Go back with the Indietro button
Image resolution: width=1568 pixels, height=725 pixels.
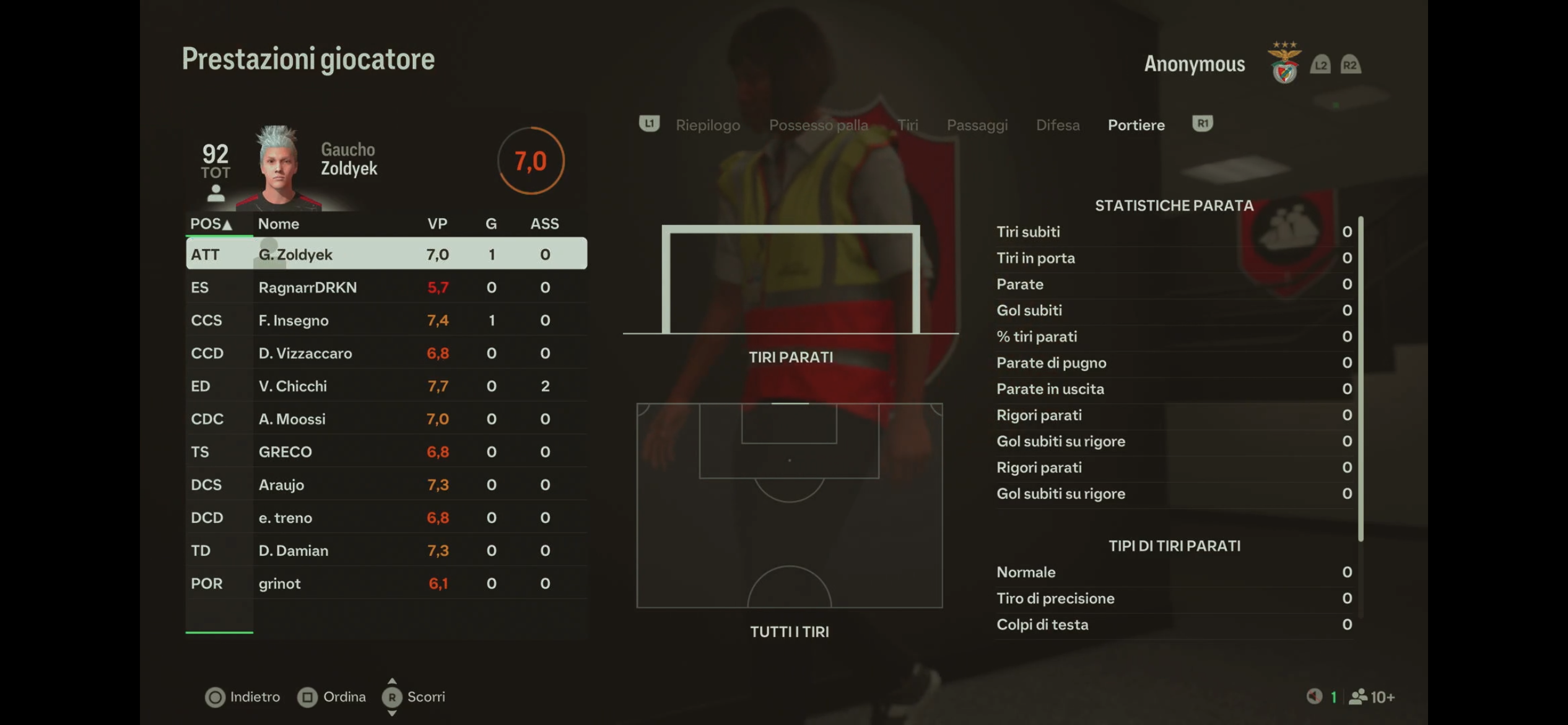point(243,697)
